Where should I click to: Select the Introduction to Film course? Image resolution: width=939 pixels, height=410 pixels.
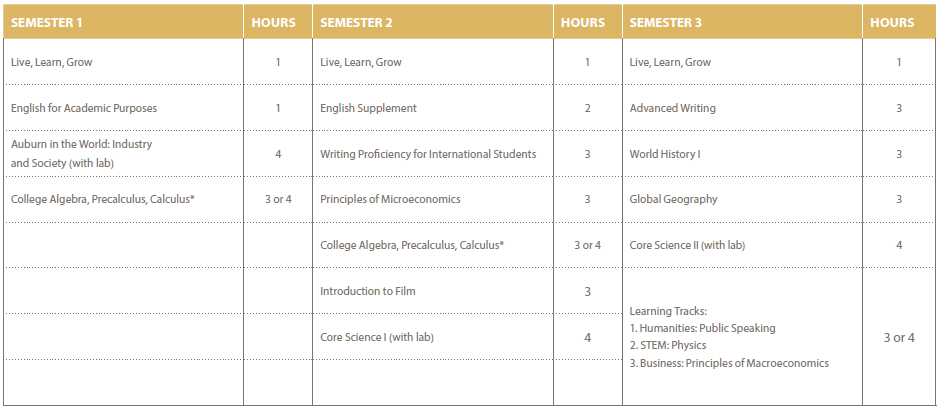(367, 291)
